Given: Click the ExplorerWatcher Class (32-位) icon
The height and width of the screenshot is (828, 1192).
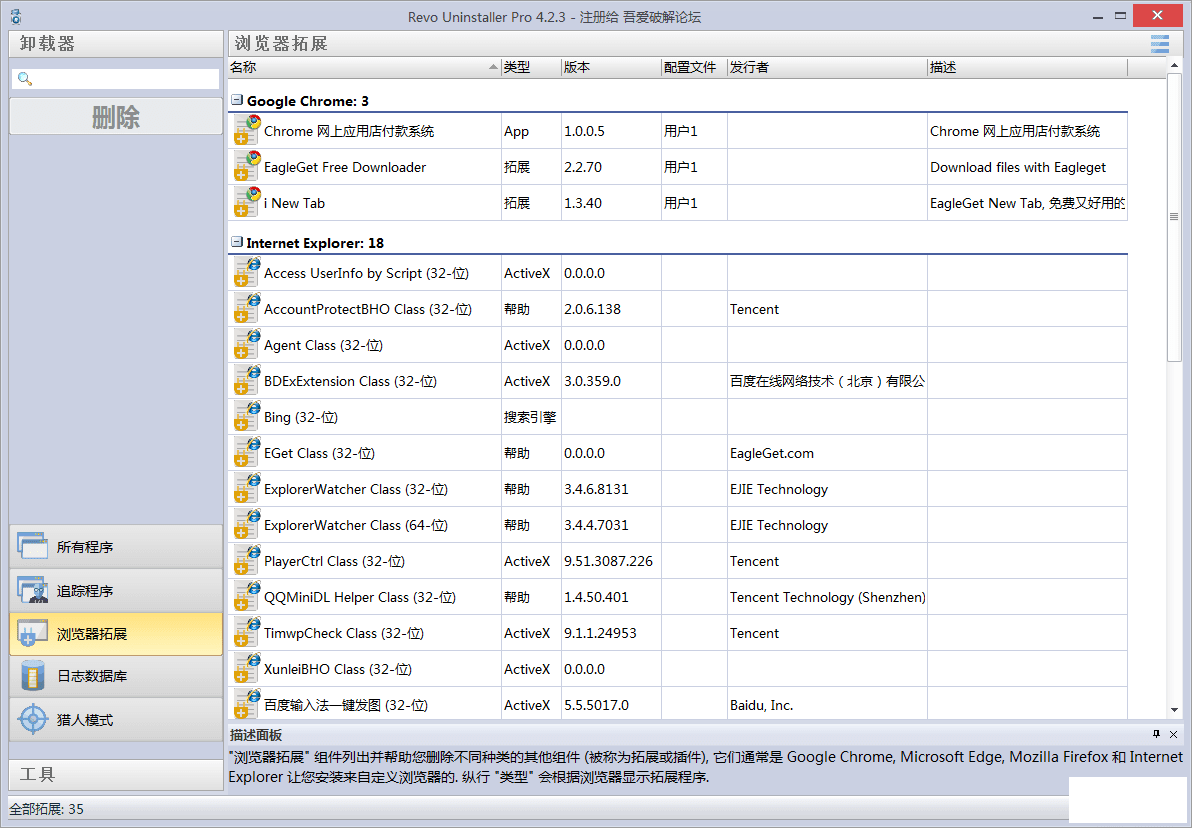Looking at the screenshot, I should coord(247,489).
